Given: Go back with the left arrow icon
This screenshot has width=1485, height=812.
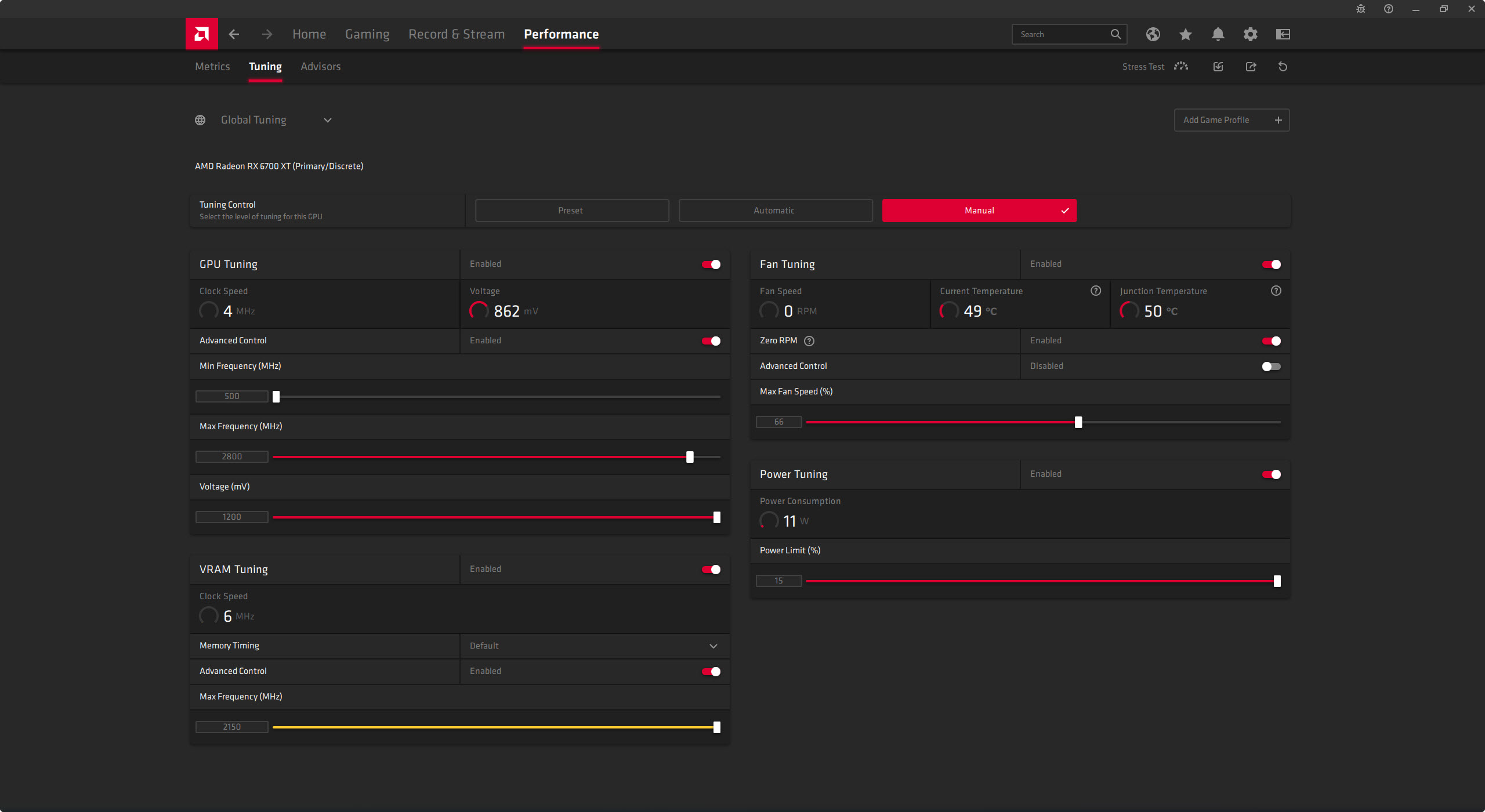Looking at the screenshot, I should click(234, 34).
